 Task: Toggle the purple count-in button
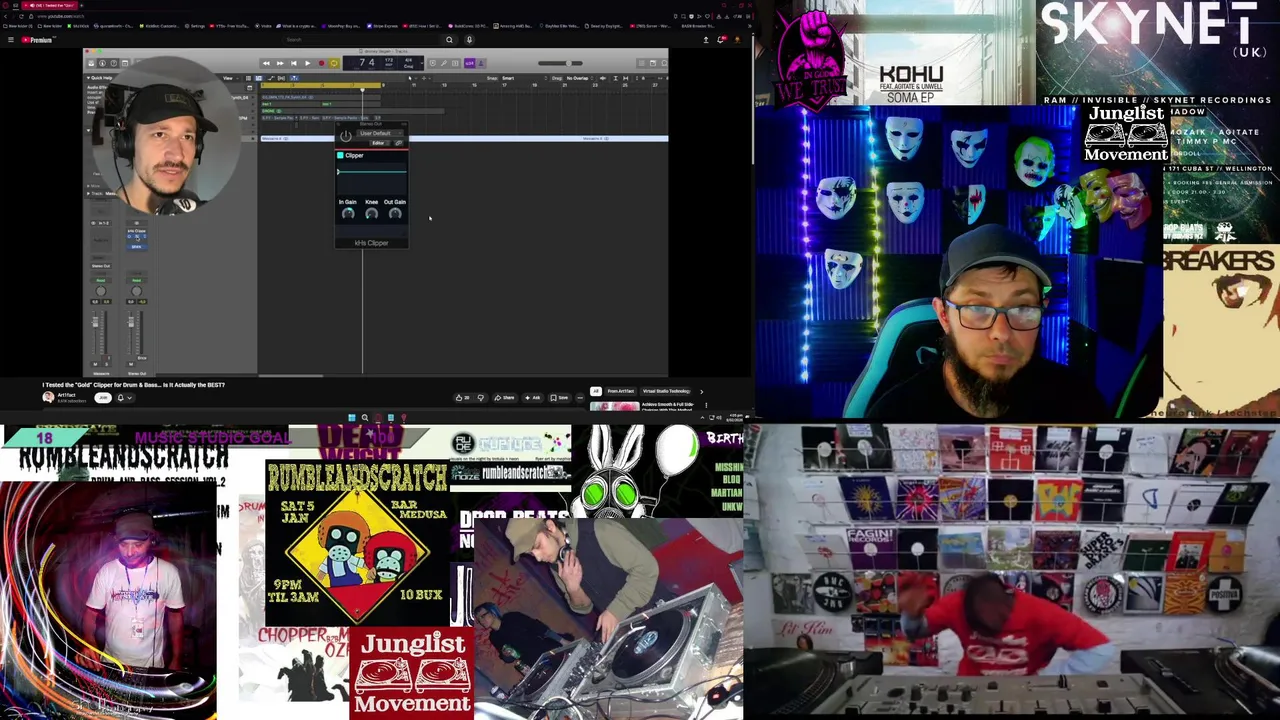[x=469, y=63]
